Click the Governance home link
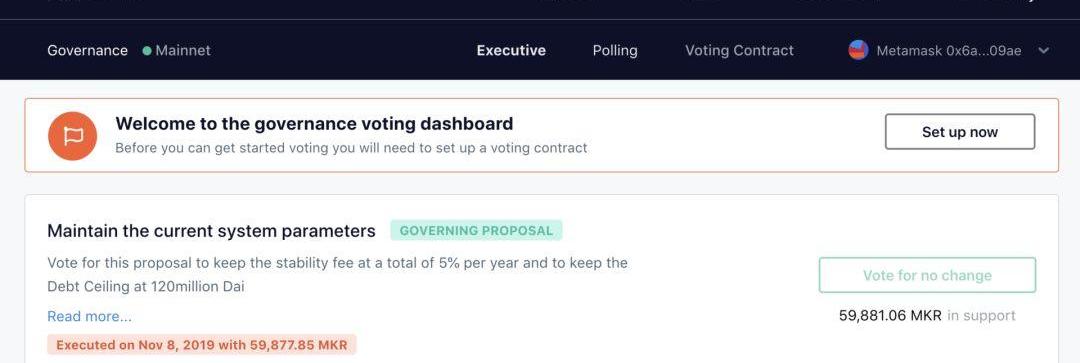Screen dimensions: 1080x363 pyautogui.click(x=87, y=50)
